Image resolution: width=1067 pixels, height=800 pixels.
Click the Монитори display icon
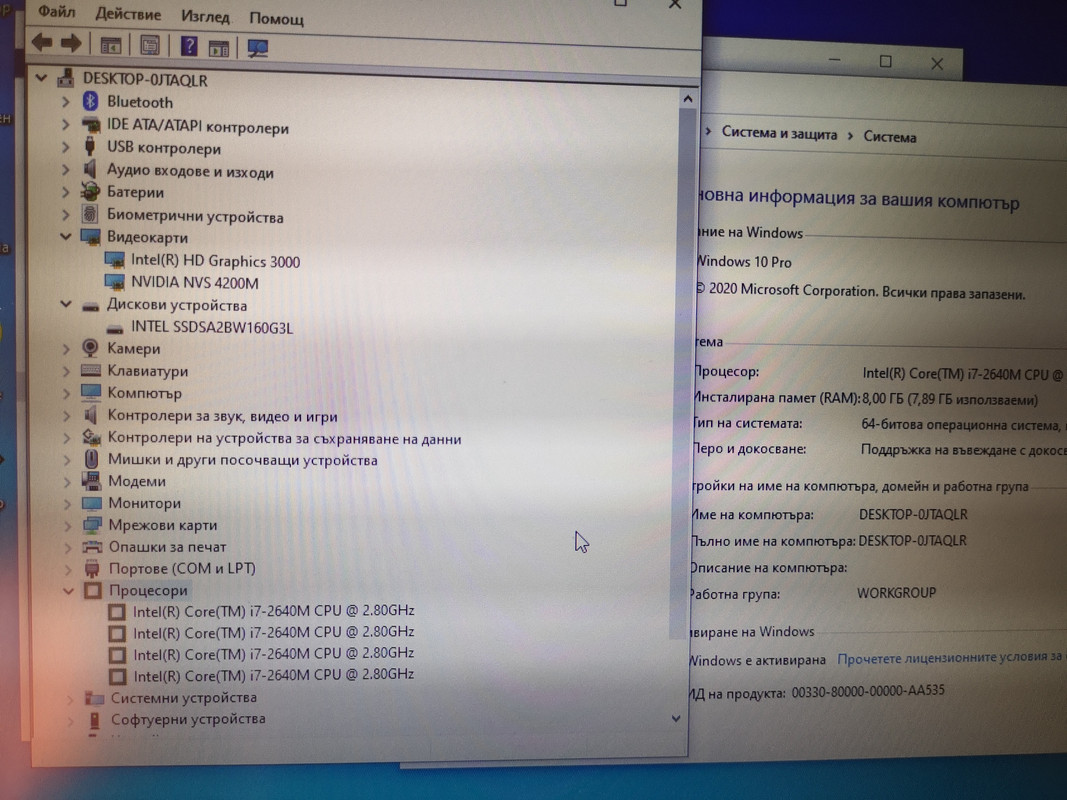91,503
